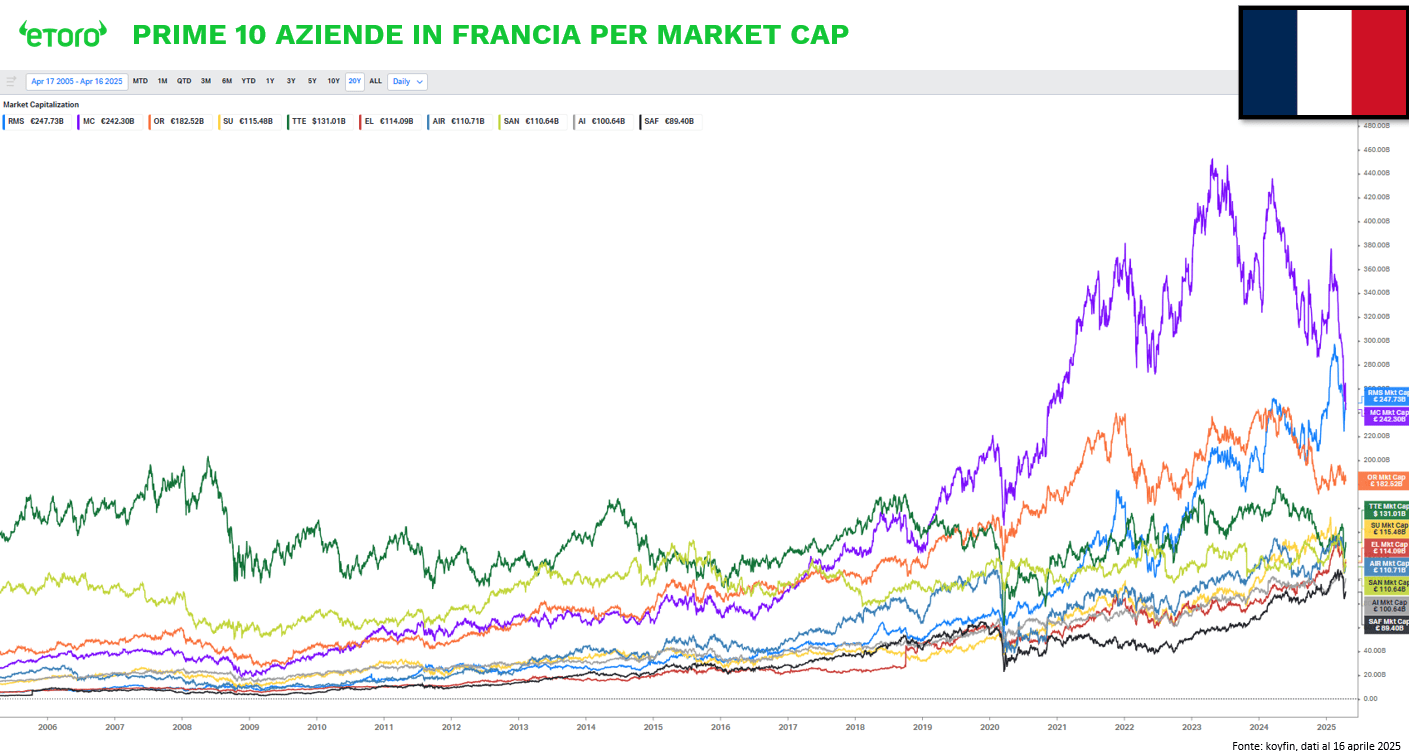Image resolution: width=1409 pixels, height=751 pixels.
Task: Switch to the 10Y range
Action: [333, 81]
